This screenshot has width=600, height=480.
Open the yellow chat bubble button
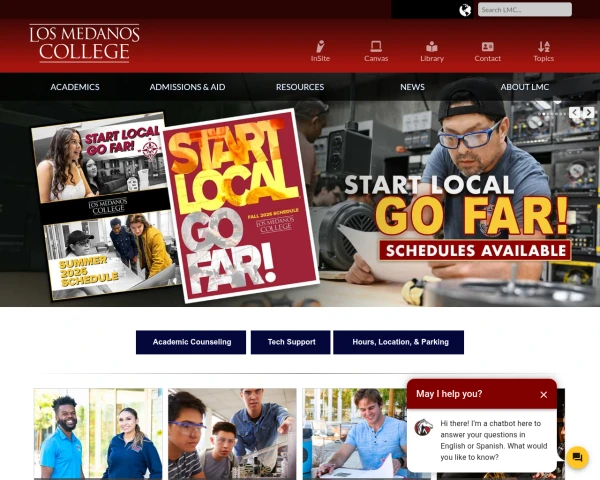tap(577, 457)
